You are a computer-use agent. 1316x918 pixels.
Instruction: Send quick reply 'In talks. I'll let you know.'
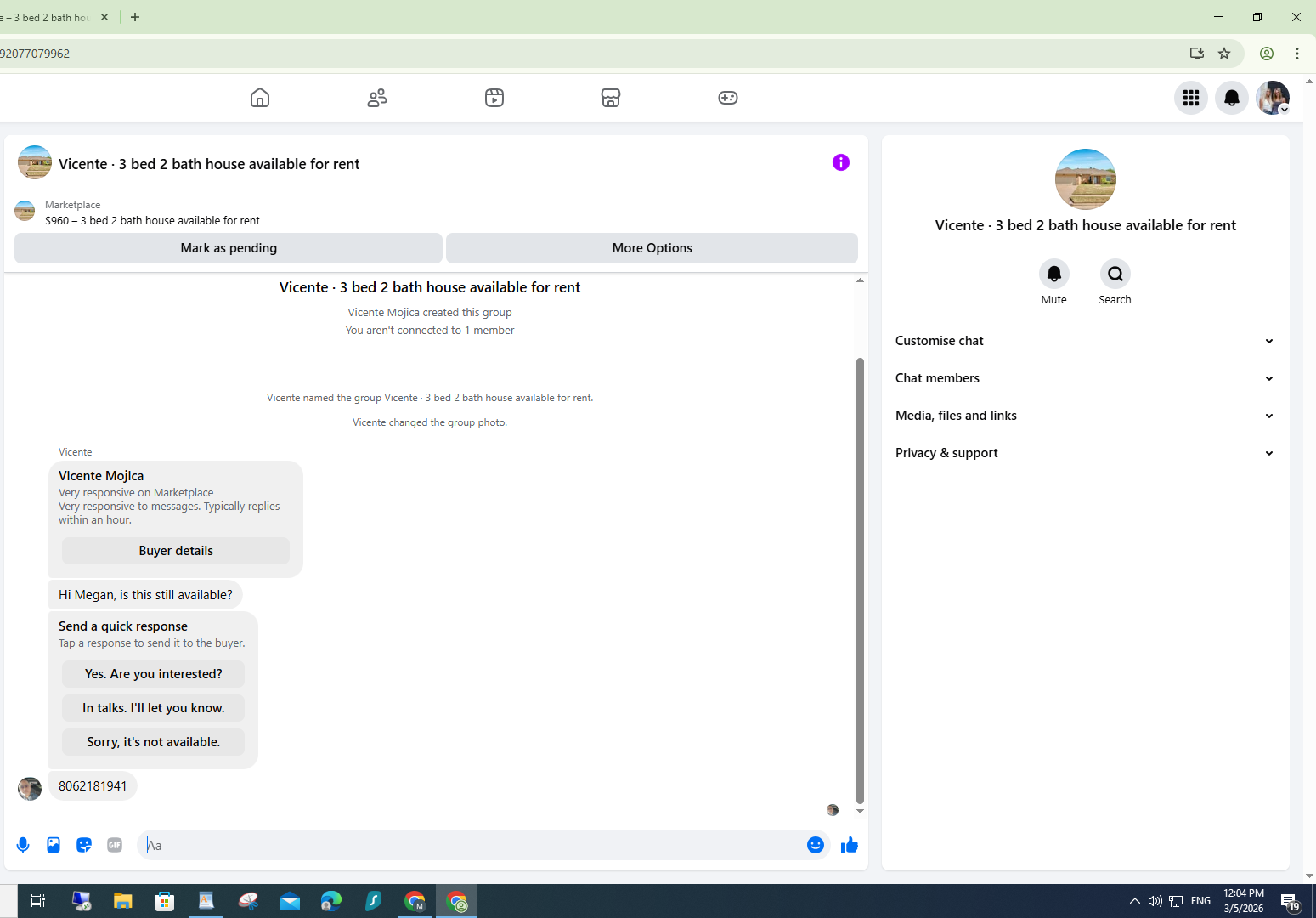[x=153, y=708]
